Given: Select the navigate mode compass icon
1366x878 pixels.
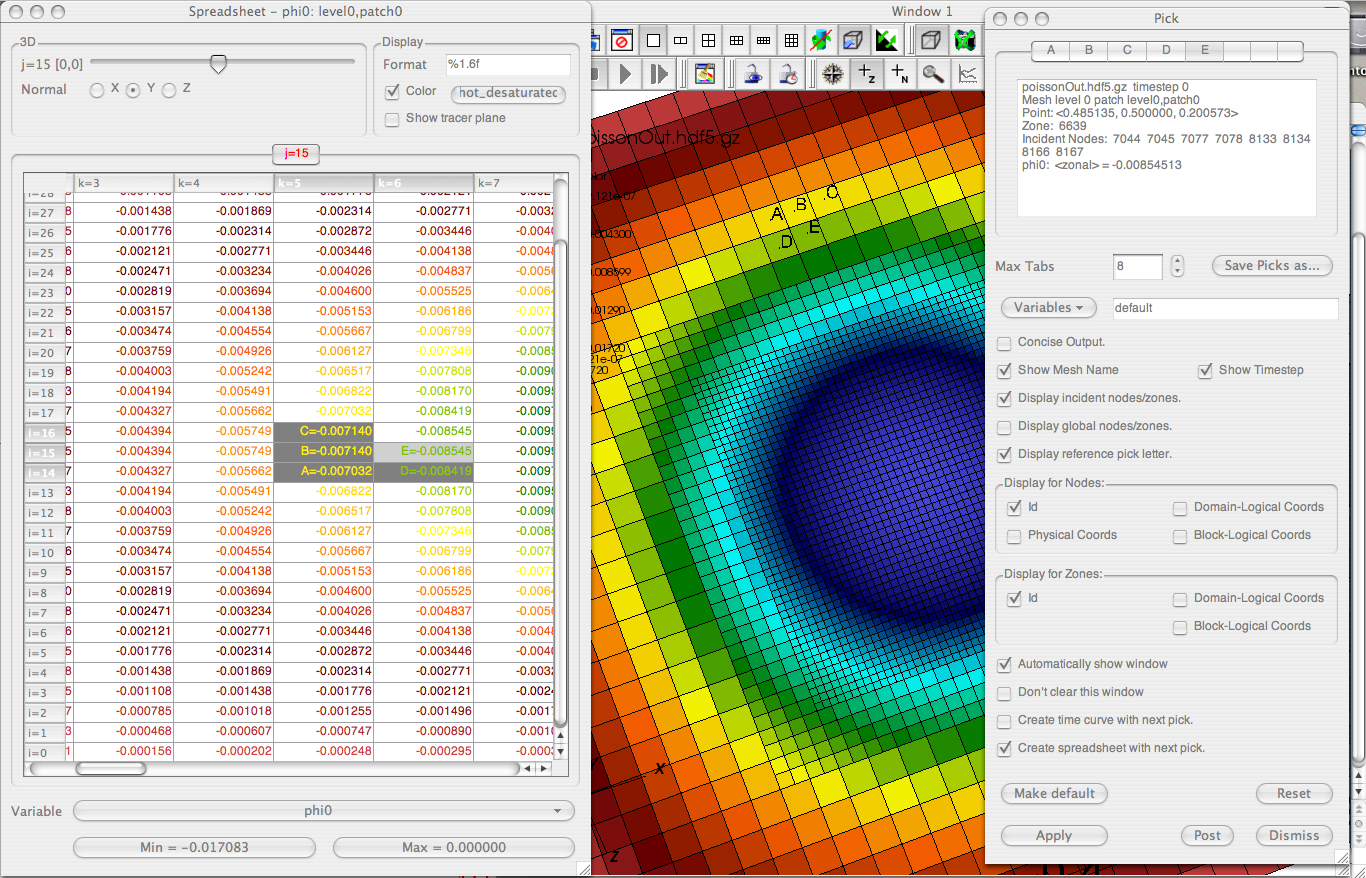Looking at the screenshot, I should click(x=832, y=73).
